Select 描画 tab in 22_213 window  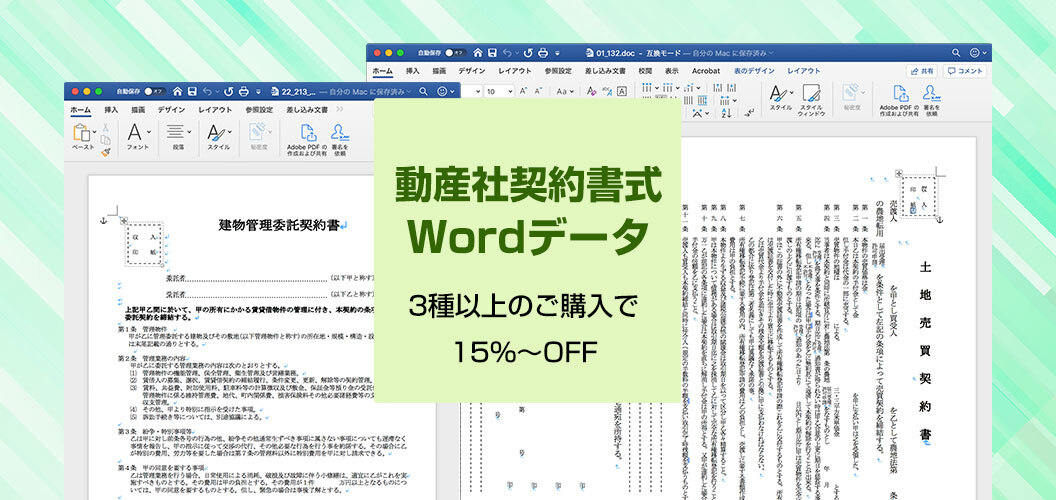(138, 110)
